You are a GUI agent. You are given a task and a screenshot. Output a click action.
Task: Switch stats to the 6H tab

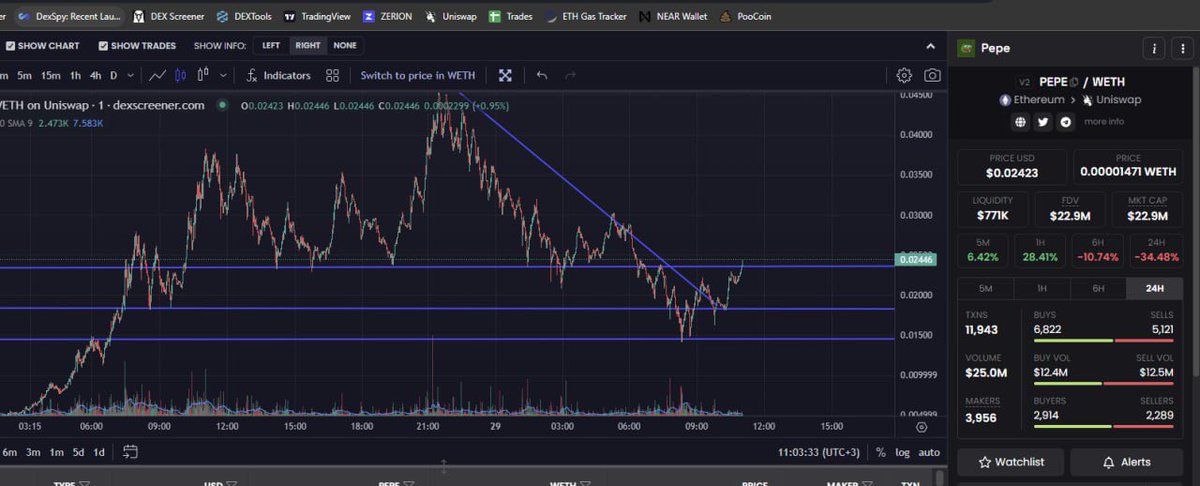pyautogui.click(x=1098, y=289)
